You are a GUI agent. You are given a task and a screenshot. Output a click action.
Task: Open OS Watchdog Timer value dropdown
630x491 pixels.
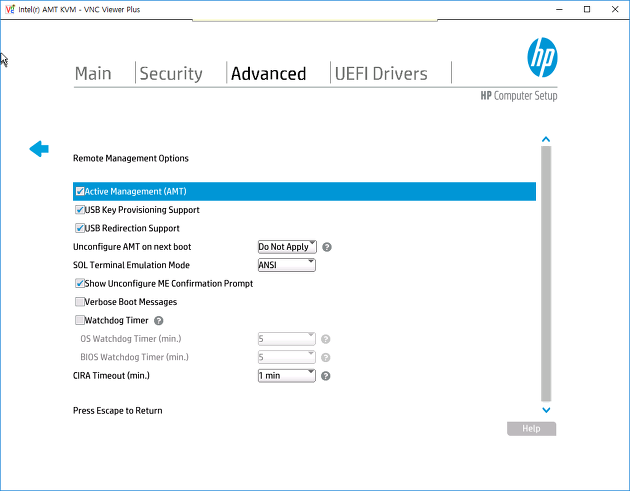coord(286,339)
